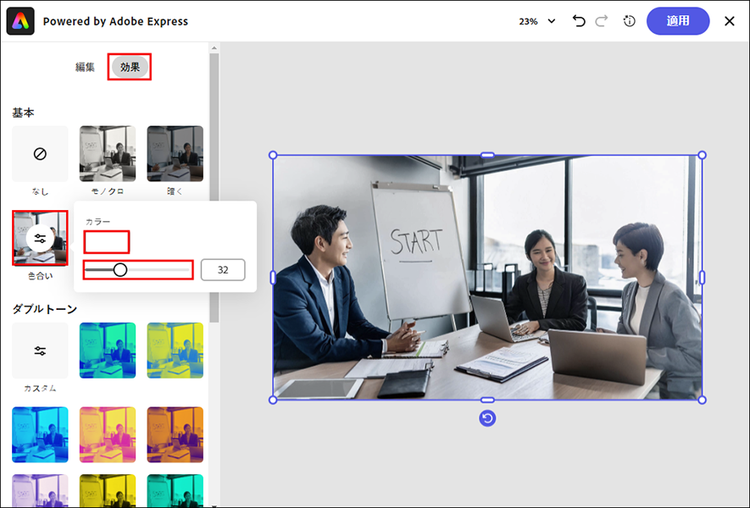Click the redo arrow icon

click(x=603, y=21)
